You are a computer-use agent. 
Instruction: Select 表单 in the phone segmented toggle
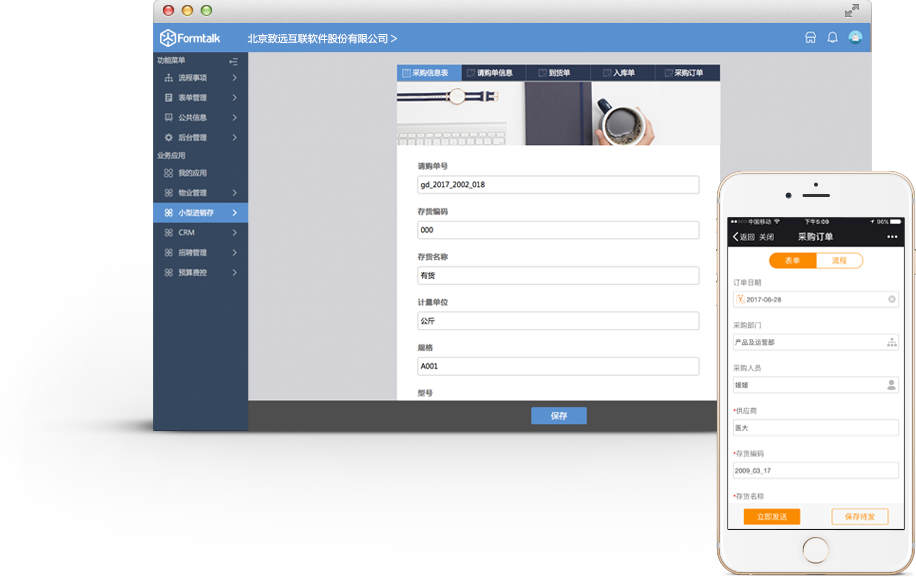pos(793,260)
